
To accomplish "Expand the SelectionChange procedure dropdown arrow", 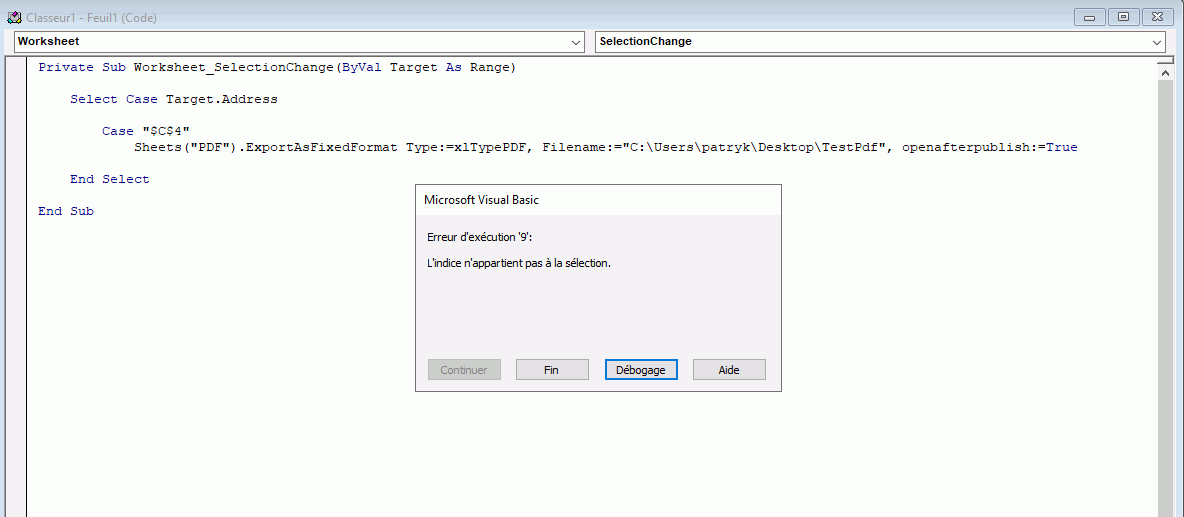I will coord(1158,42).
